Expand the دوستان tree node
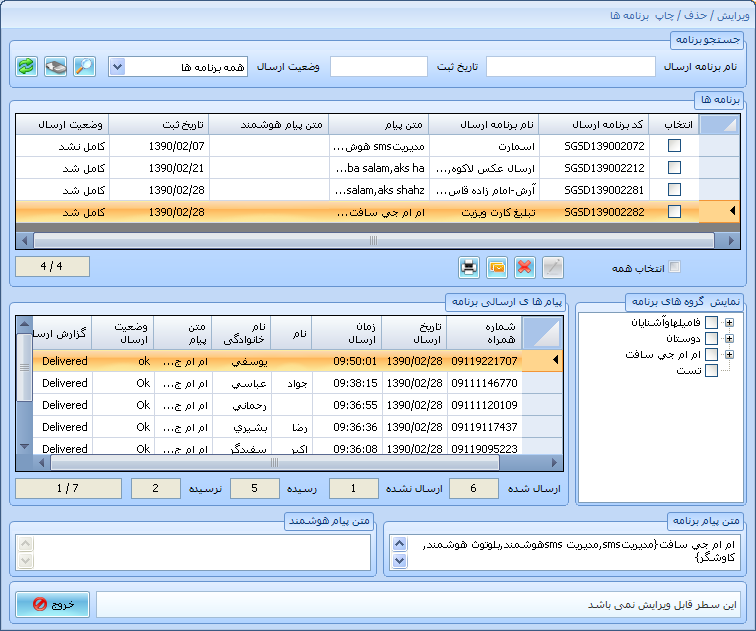Viewport: 756px width, 631px height. [729, 338]
